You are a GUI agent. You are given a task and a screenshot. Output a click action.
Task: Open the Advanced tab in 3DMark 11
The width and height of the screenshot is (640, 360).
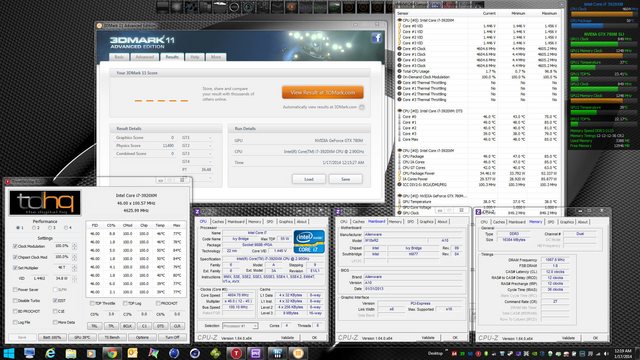tap(144, 57)
